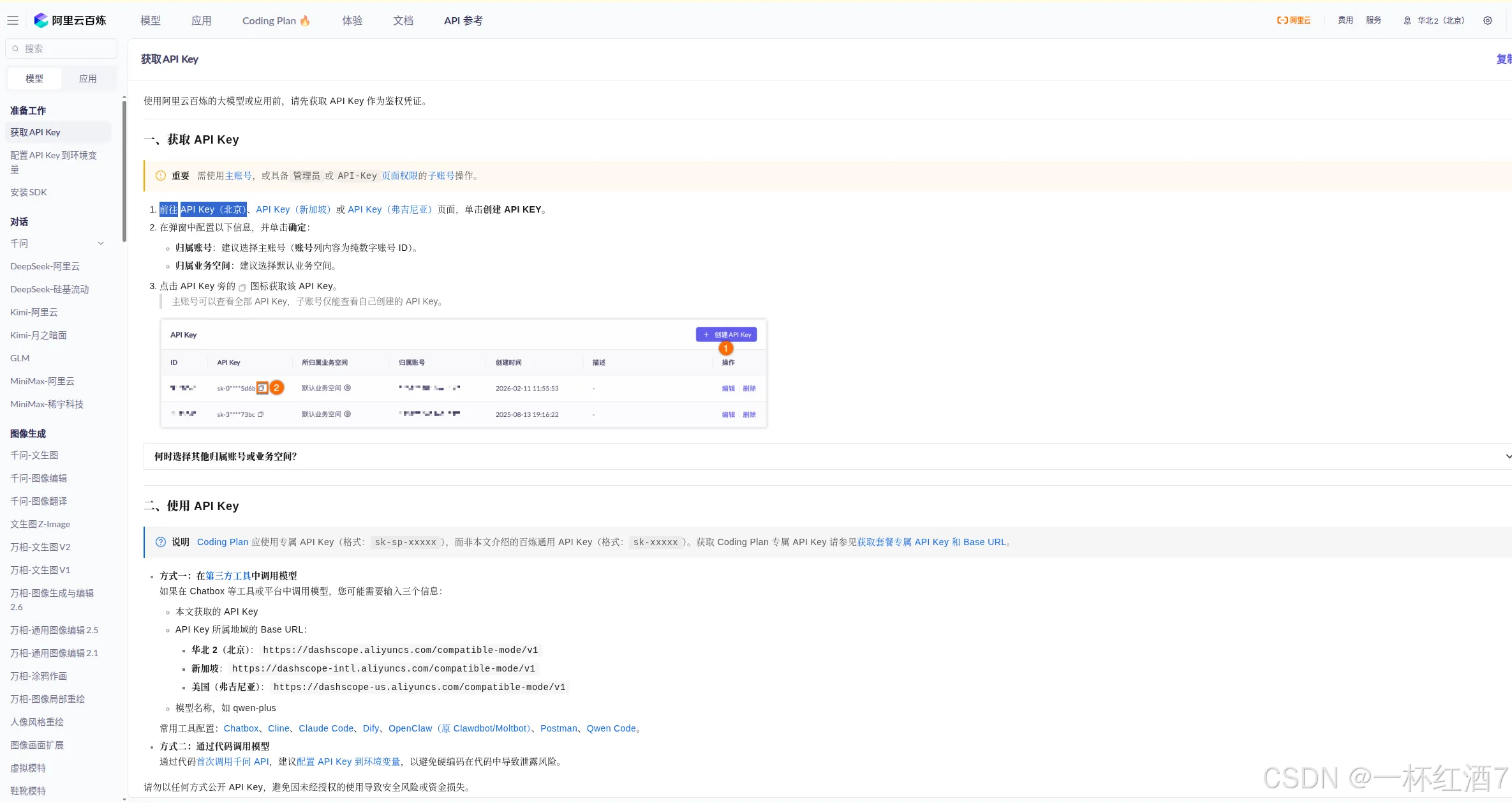The width and height of the screenshot is (1512, 803).
Task: Click the Coding Plan flame icon
Action: (305, 20)
